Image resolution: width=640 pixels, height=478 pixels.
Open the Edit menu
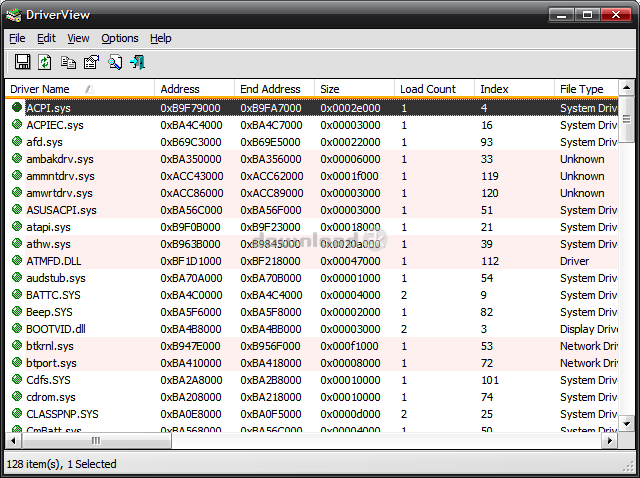[x=46, y=38]
